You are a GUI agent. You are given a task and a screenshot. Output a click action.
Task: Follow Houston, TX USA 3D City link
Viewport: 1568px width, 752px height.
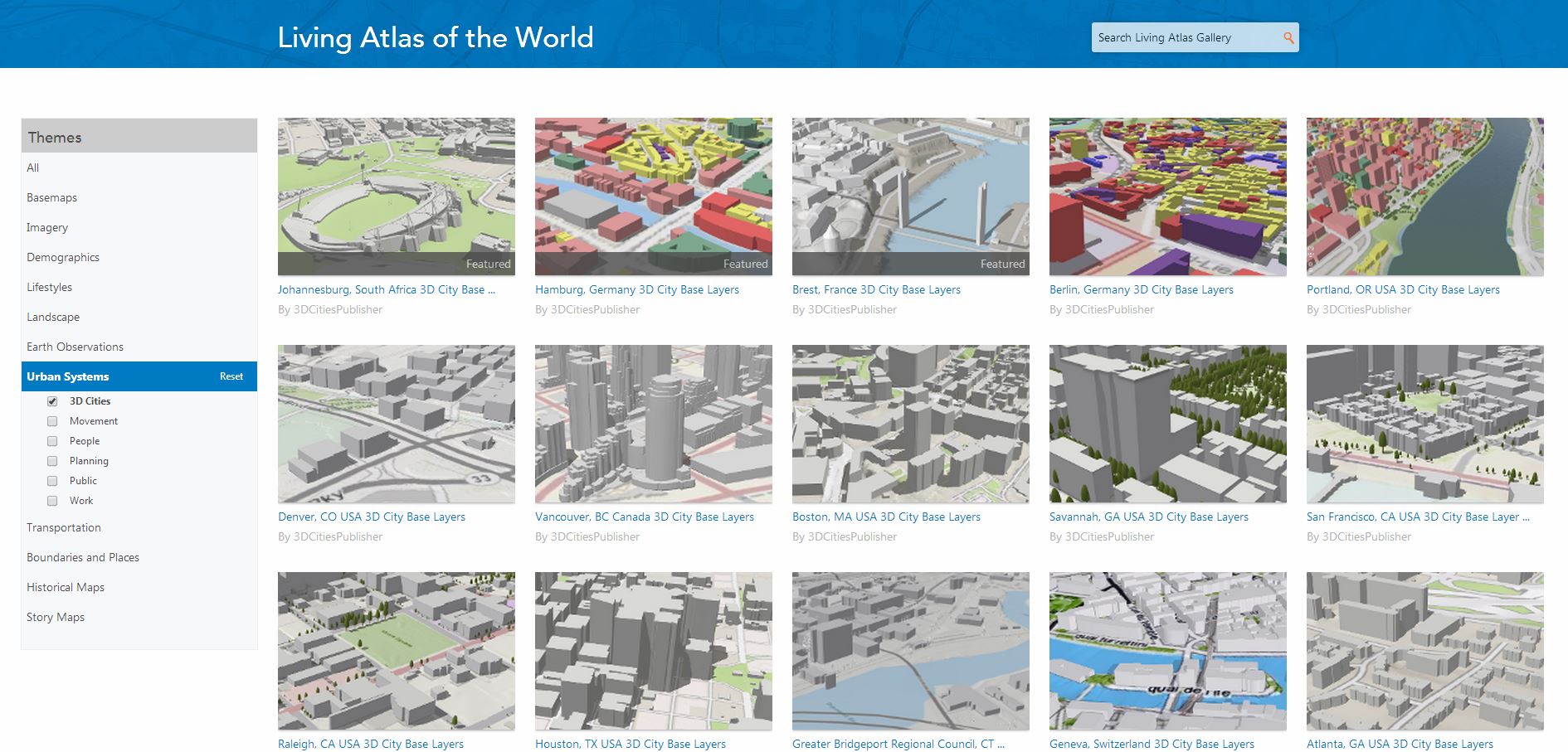coord(631,744)
